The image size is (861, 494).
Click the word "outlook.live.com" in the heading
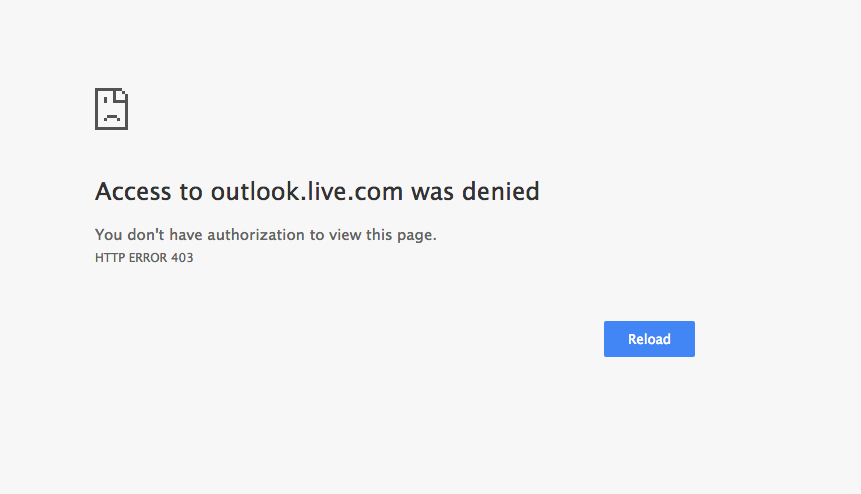point(307,192)
